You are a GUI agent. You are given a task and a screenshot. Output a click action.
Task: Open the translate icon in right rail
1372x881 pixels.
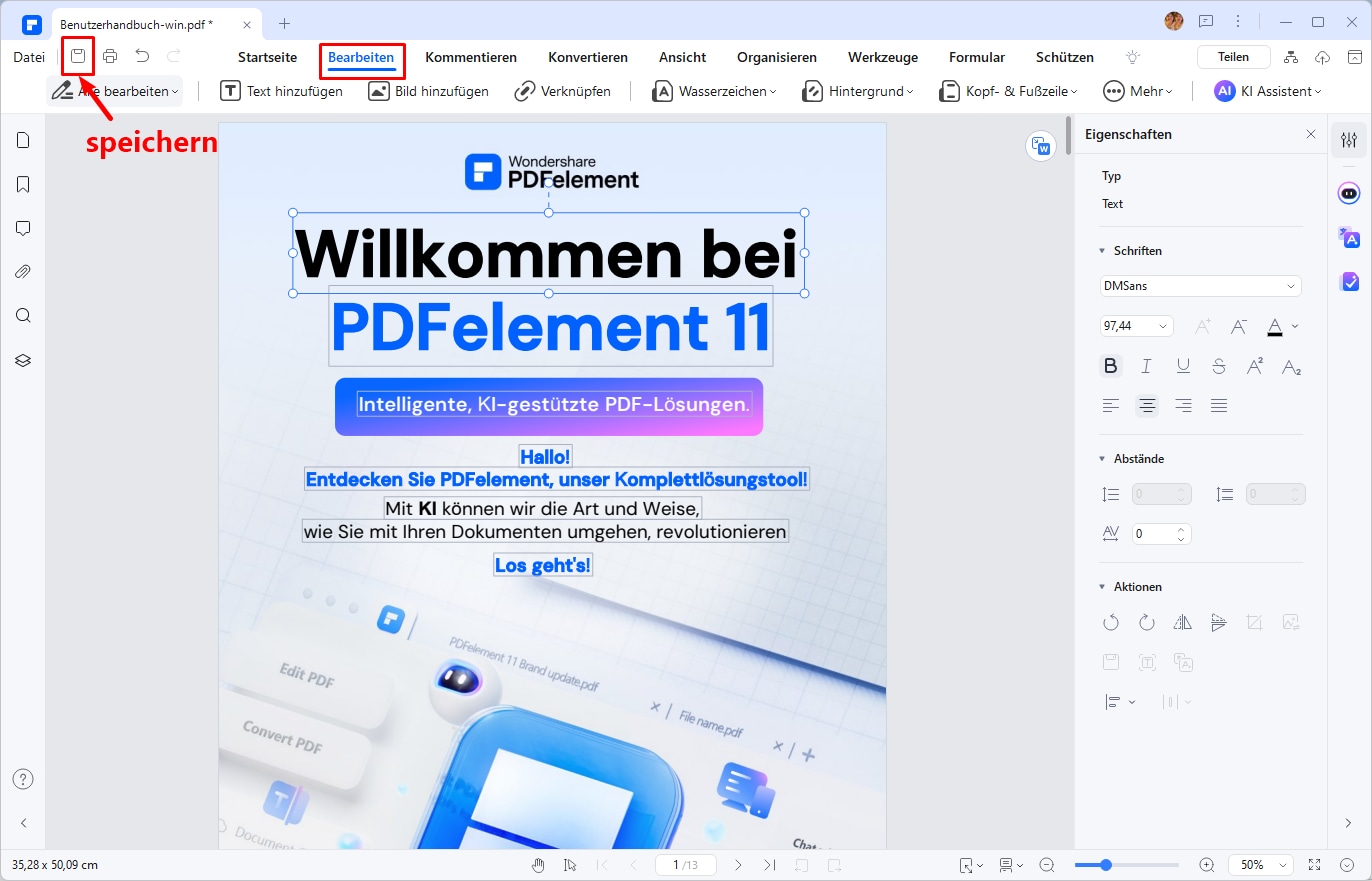coord(1349,237)
